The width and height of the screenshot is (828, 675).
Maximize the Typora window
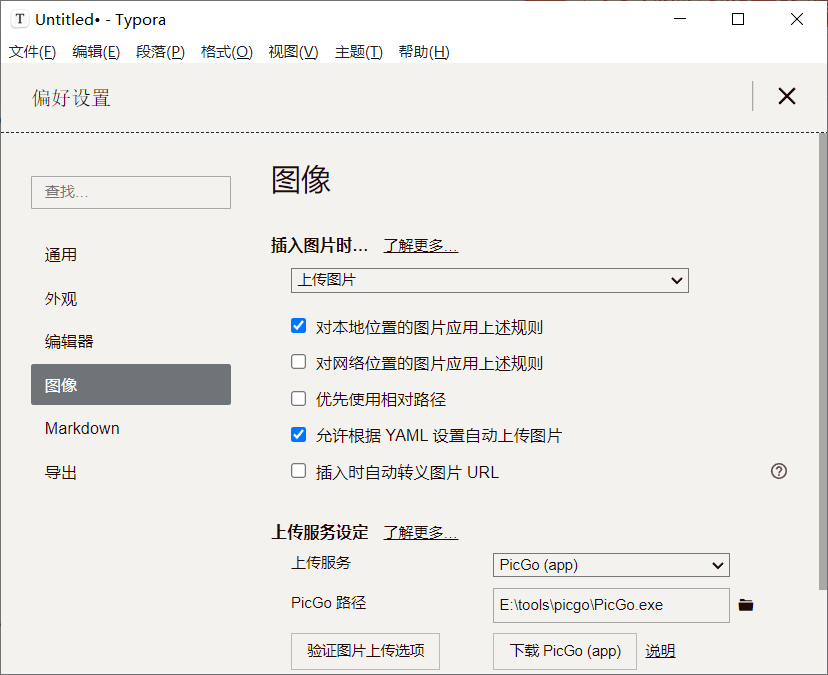pos(738,19)
